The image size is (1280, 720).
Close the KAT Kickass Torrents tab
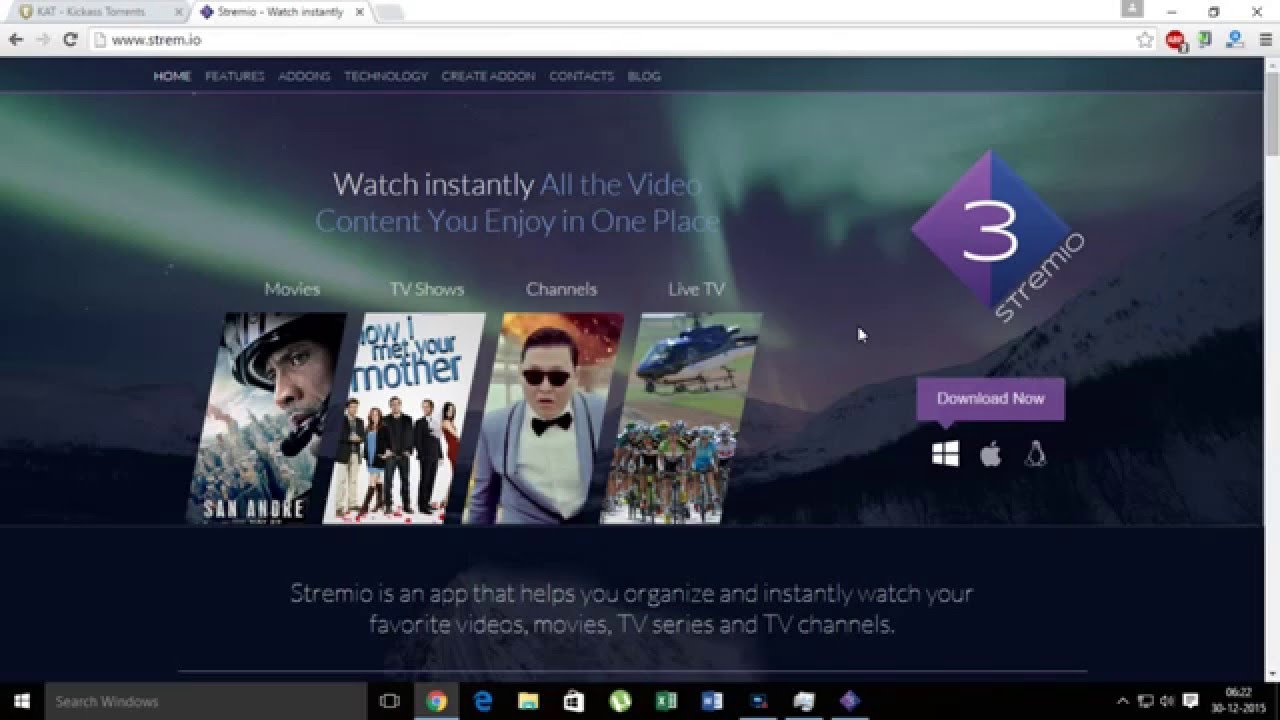pos(178,12)
